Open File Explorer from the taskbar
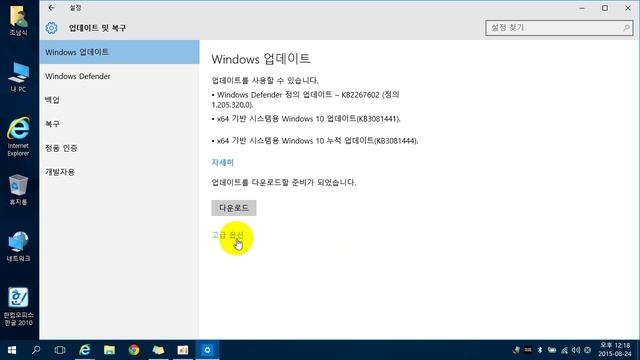The height and width of the screenshot is (360, 640). point(109,350)
